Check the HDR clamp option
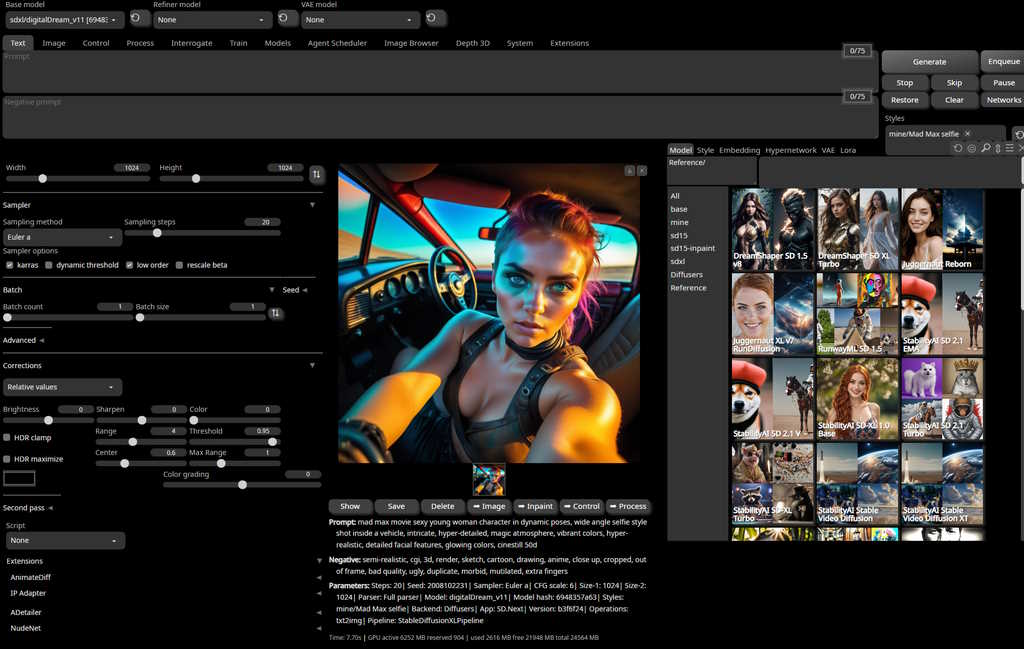The width and height of the screenshot is (1024, 649). (x=8, y=438)
